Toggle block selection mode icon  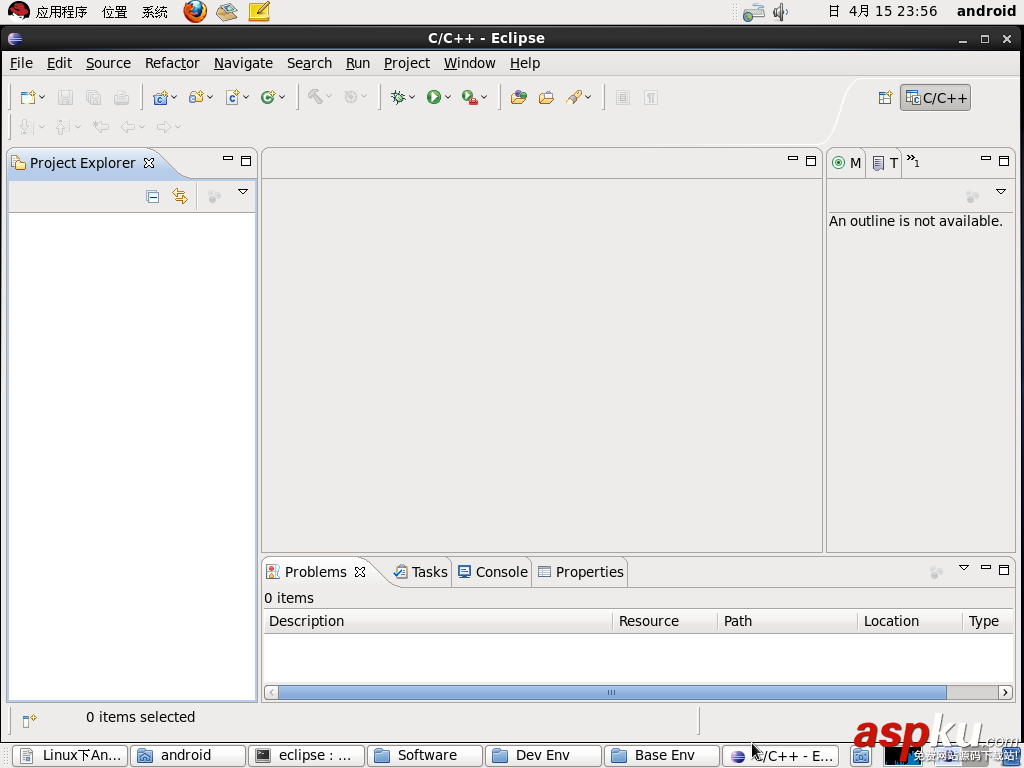coord(623,97)
